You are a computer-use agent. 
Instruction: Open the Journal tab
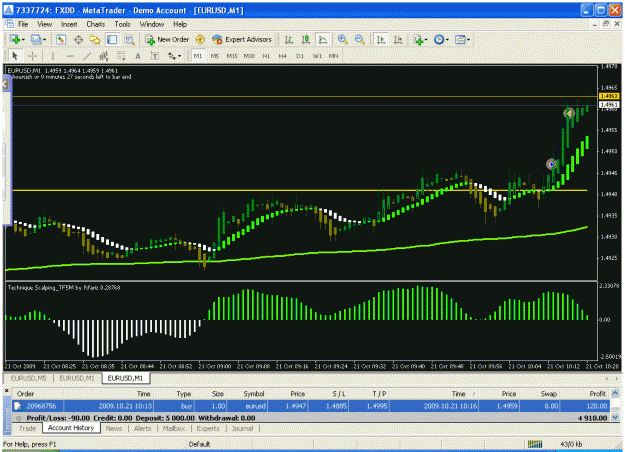[242, 428]
